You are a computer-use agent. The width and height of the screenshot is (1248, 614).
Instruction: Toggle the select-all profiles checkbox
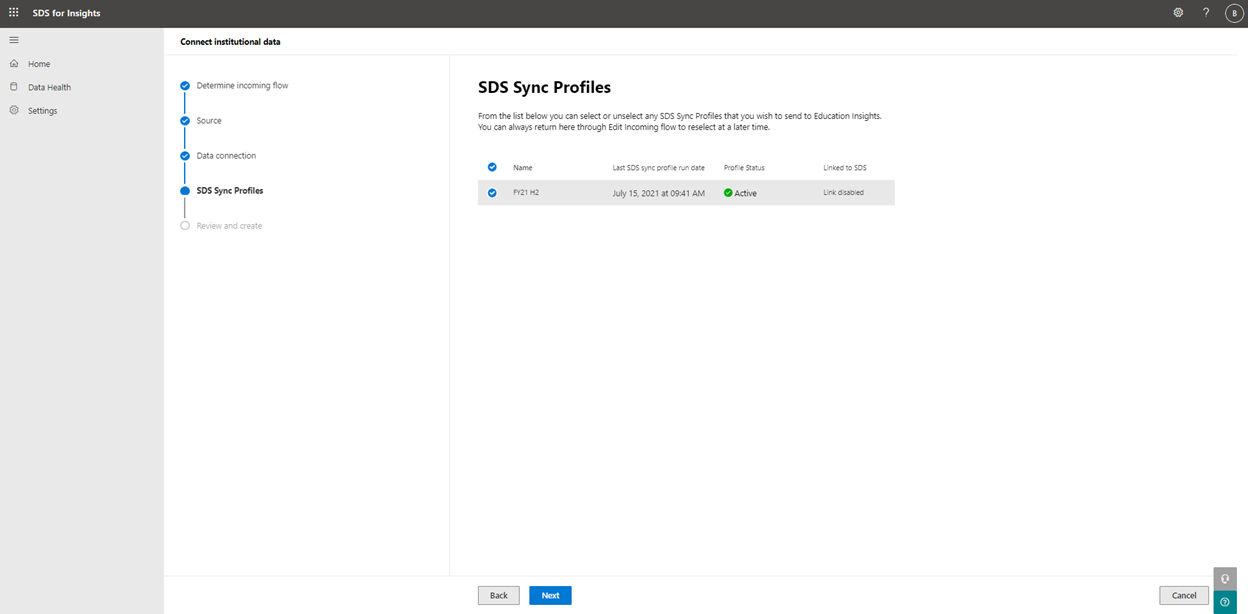coord(492,167)
